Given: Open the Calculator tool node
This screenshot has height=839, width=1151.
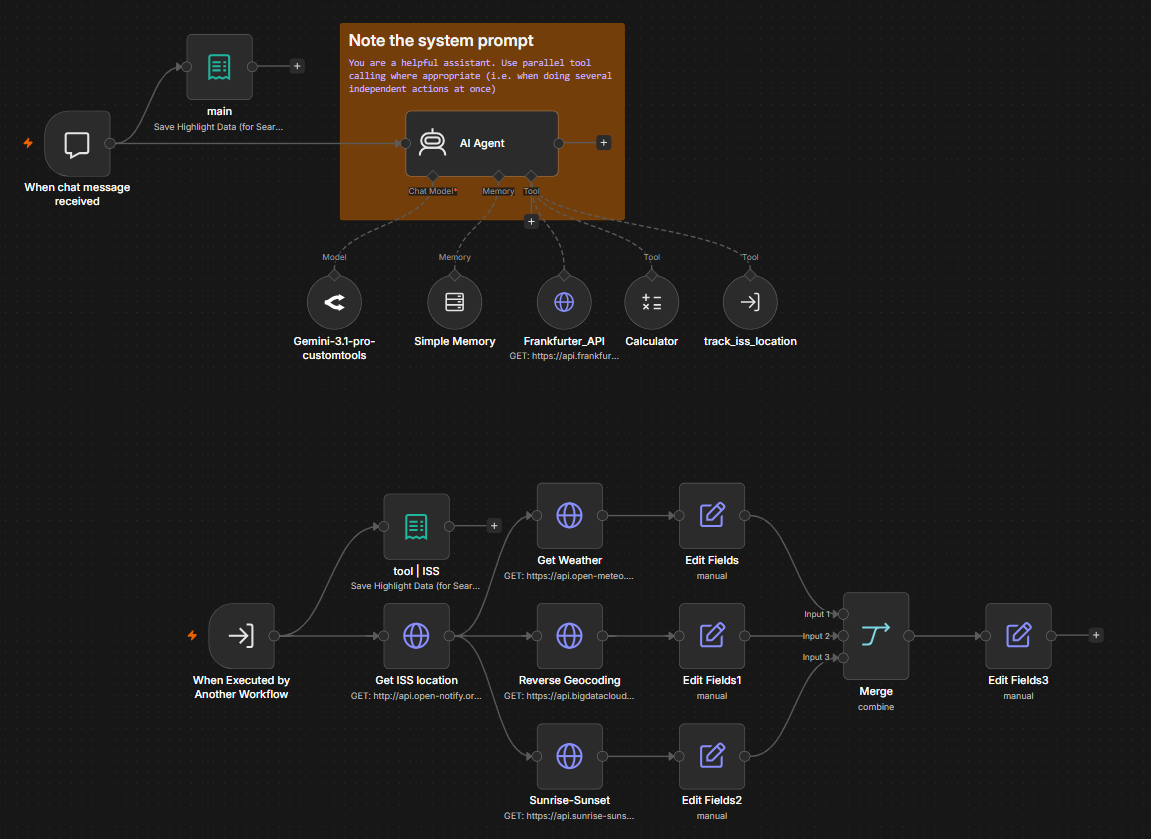Looking at the screenshot, I should 651,302.
